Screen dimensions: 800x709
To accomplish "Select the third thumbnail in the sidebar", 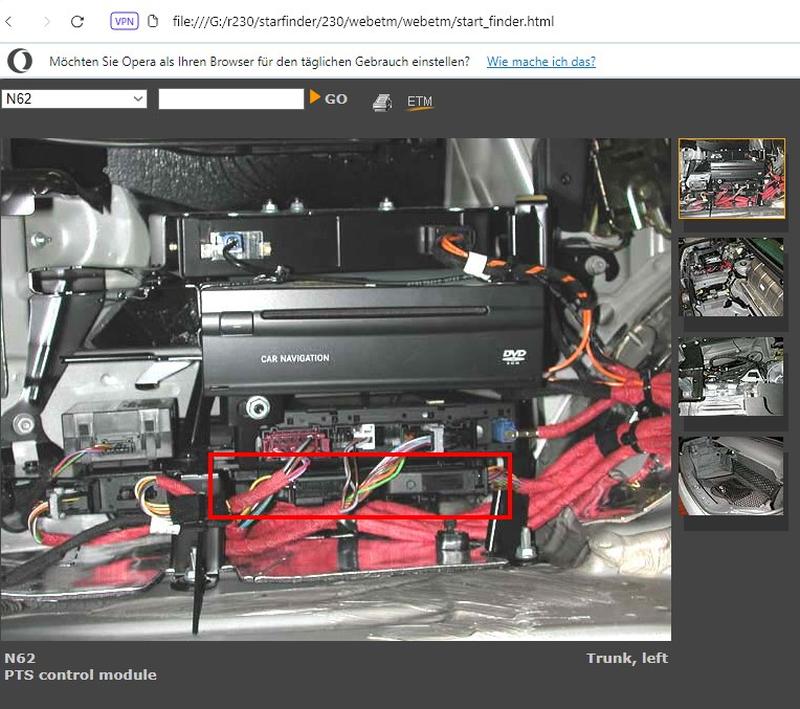I will pos(731,376).
